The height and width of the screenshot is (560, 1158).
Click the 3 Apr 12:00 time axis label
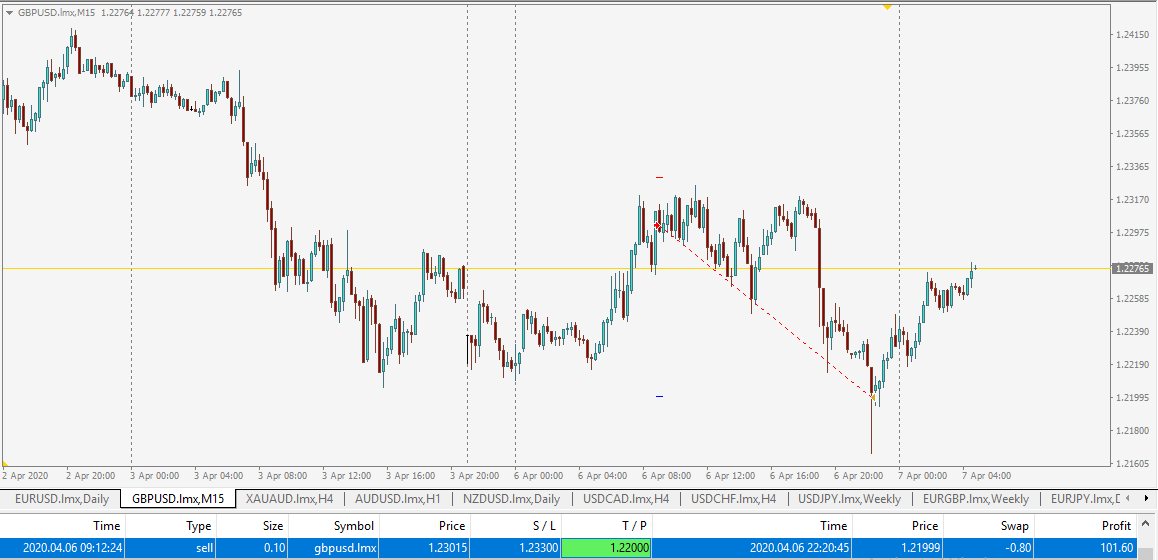[x=346, y=476]
